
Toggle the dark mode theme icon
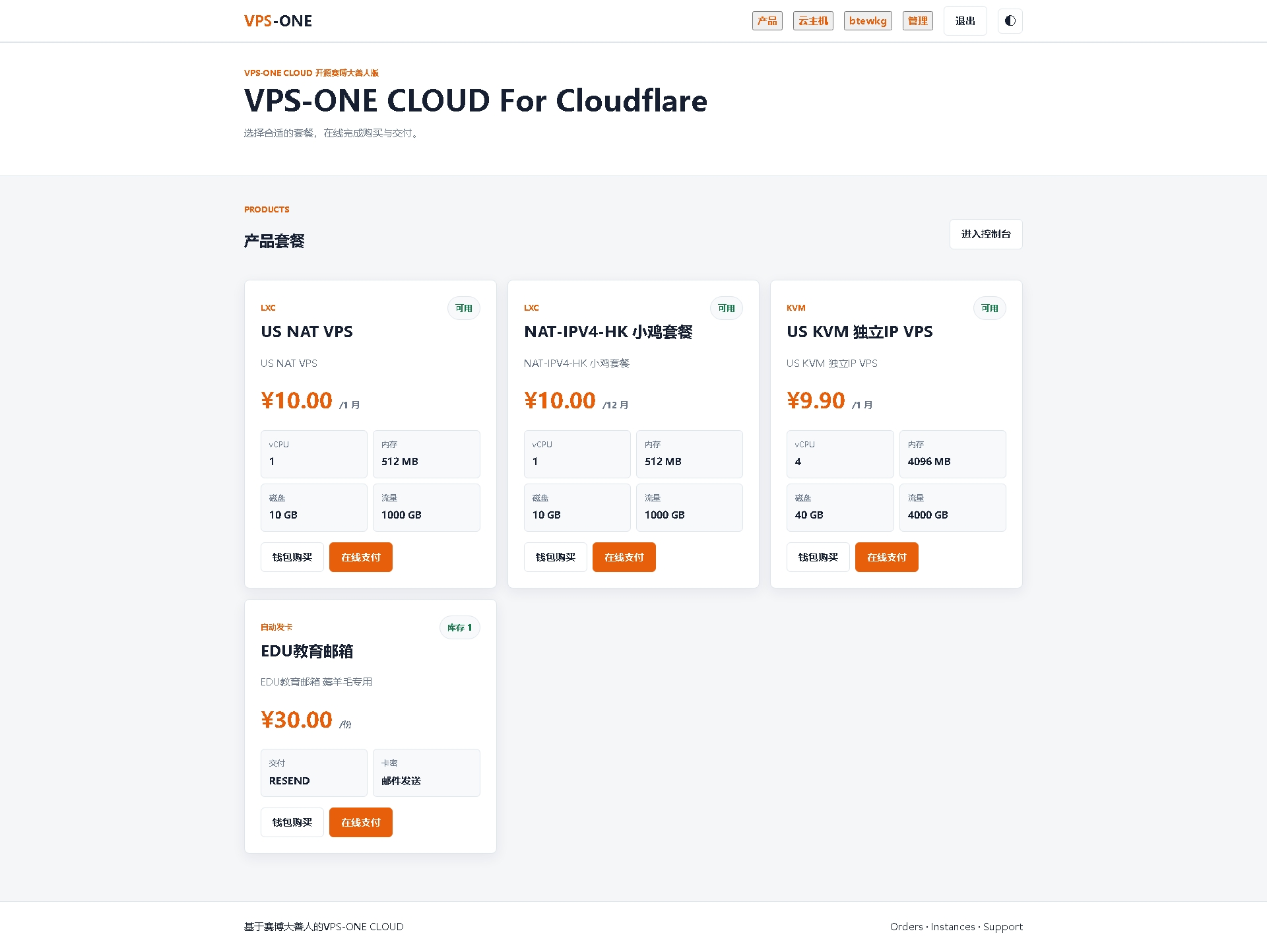[x=1010, y=21]
